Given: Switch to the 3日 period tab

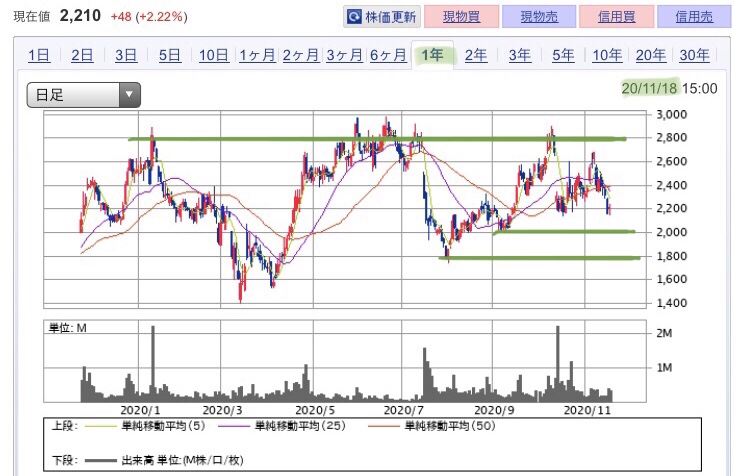Looking at the screenshot, I should click(x=126, y=55).
